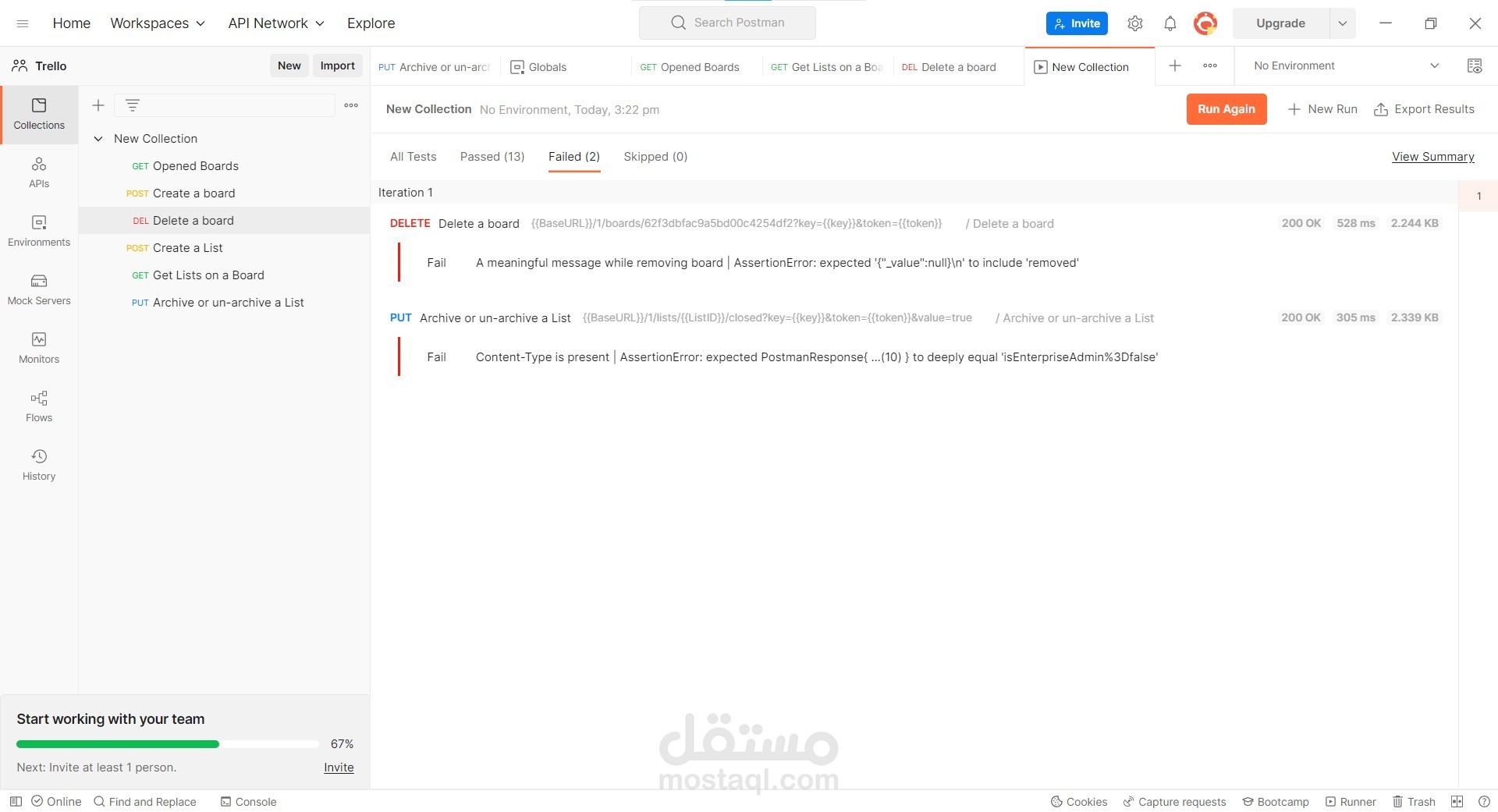Open the APIs sidebar panel
The height and width of the screenshot is (812, 1498).
39,173
